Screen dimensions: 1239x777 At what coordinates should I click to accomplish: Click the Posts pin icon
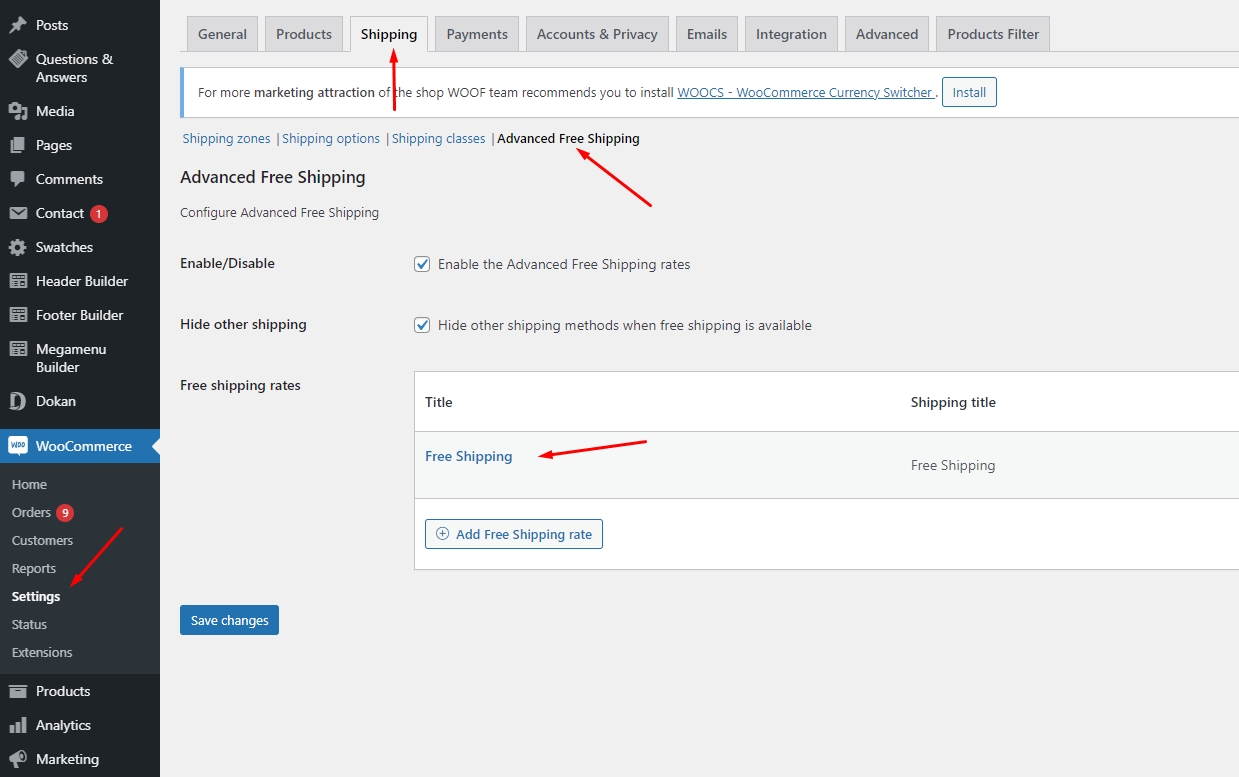[x=18, y=25]
